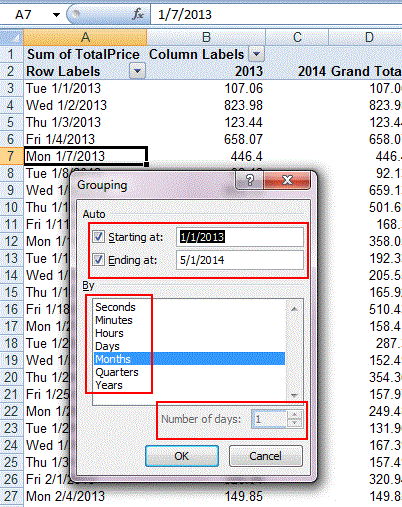Open the Column Labels filter dropdown
Image resolution: width=402 pixels, height=507 pixels.
[256, 54]
